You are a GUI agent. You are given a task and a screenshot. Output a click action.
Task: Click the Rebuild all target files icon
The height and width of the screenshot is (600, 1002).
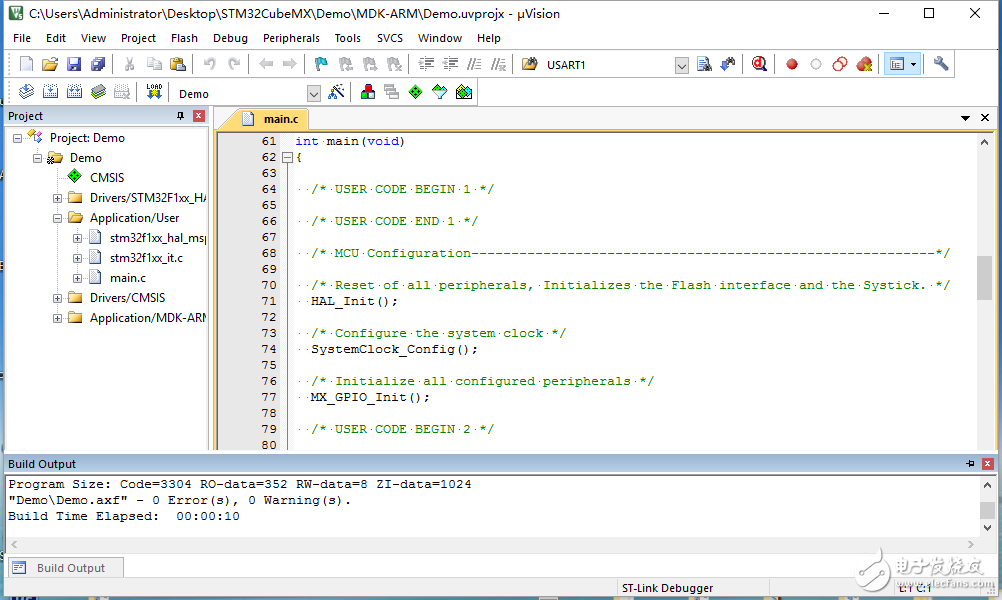click(74, 92)
